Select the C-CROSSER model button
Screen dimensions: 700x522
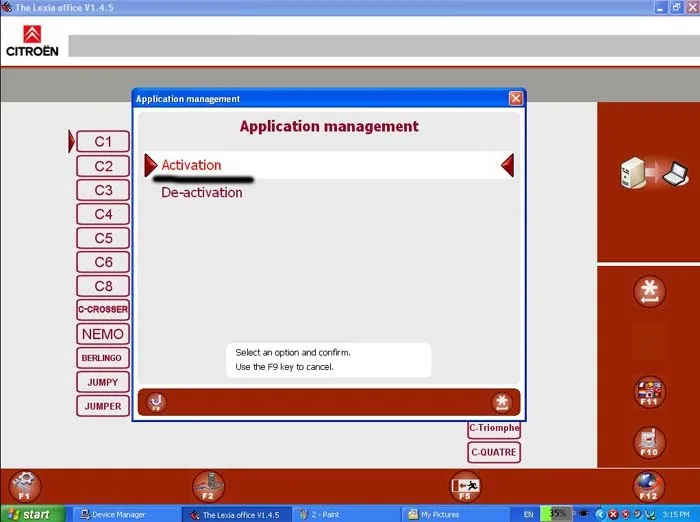[x=103, y=310]
